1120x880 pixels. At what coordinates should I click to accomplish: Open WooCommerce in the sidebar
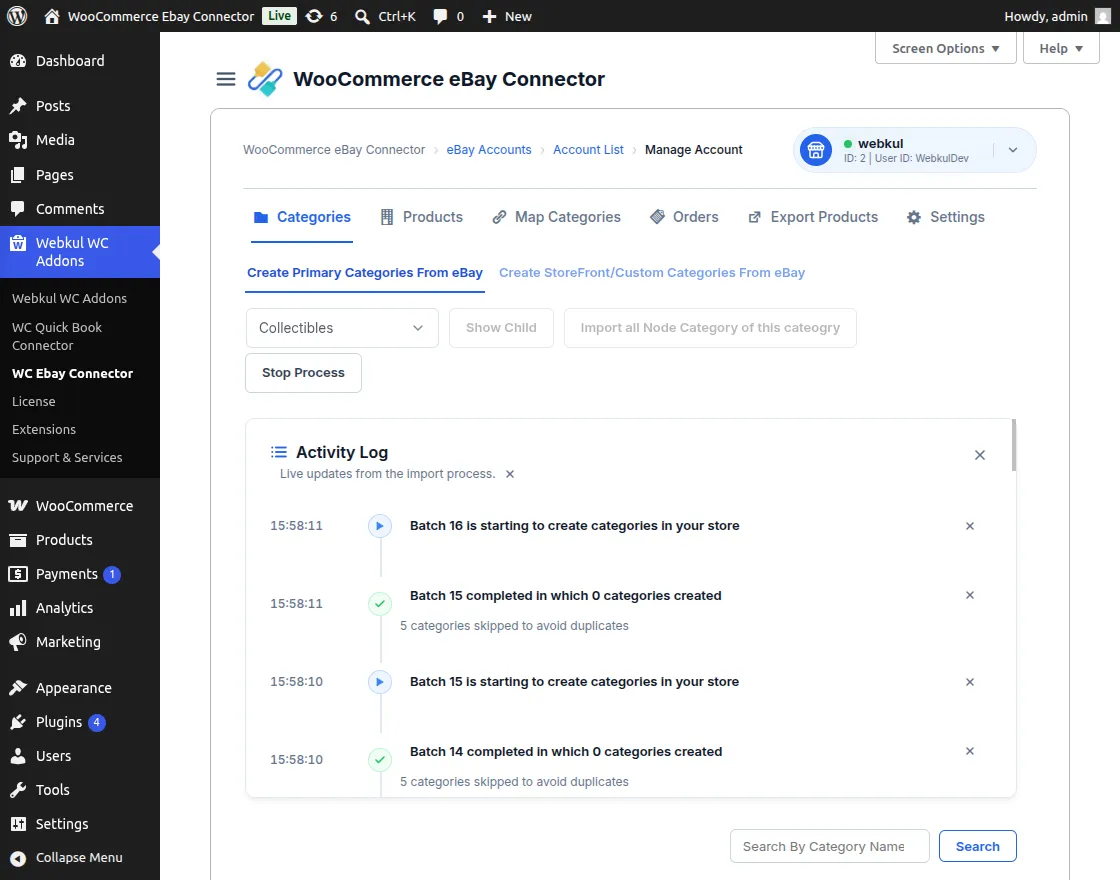click(x=80, y=506)
